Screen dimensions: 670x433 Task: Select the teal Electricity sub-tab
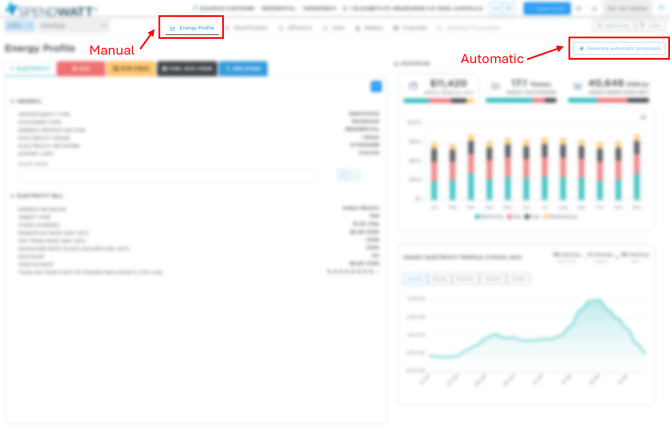tap(28, 69)
